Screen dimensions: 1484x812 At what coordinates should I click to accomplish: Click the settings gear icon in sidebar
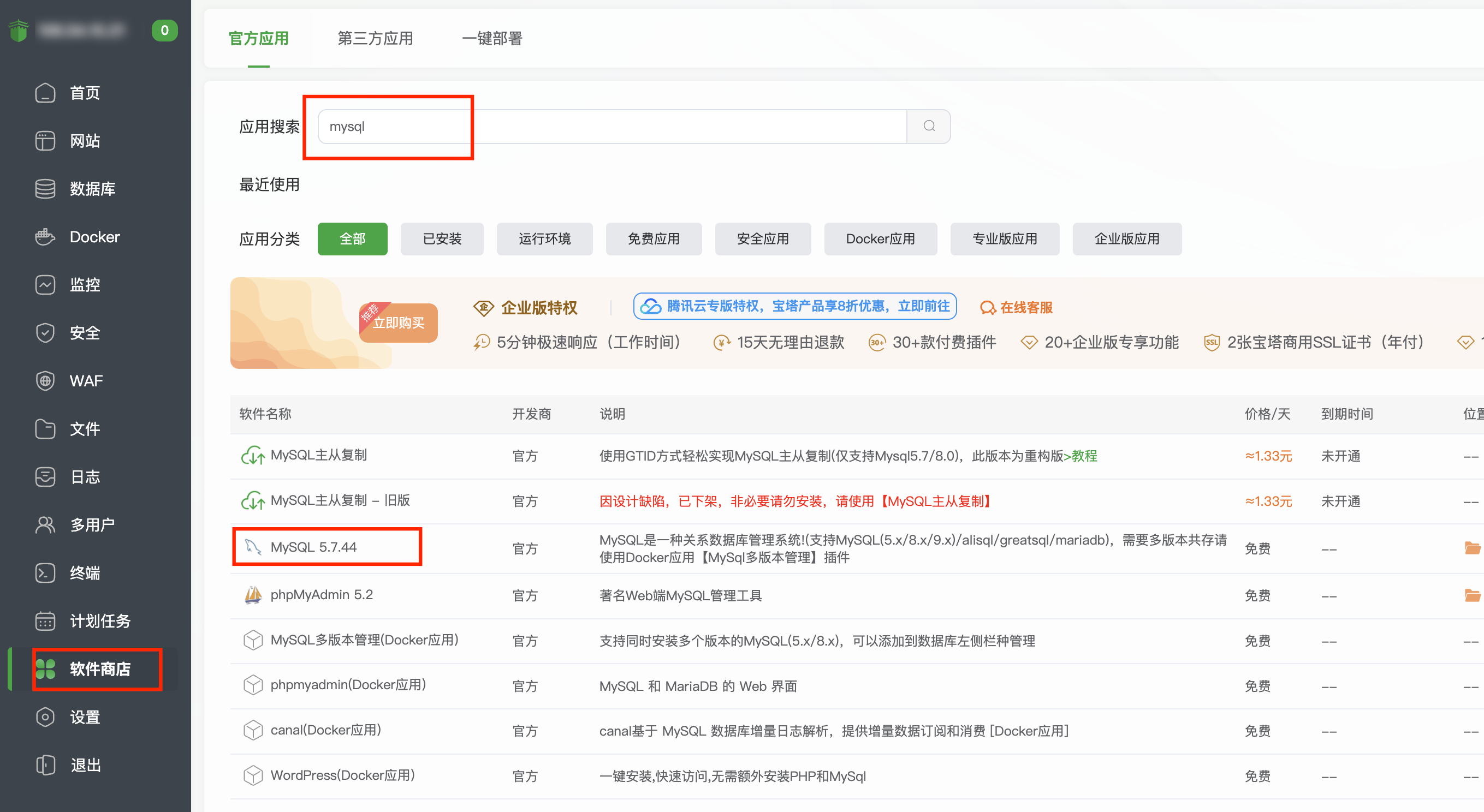pyautogui.click(x=45, y=717)
